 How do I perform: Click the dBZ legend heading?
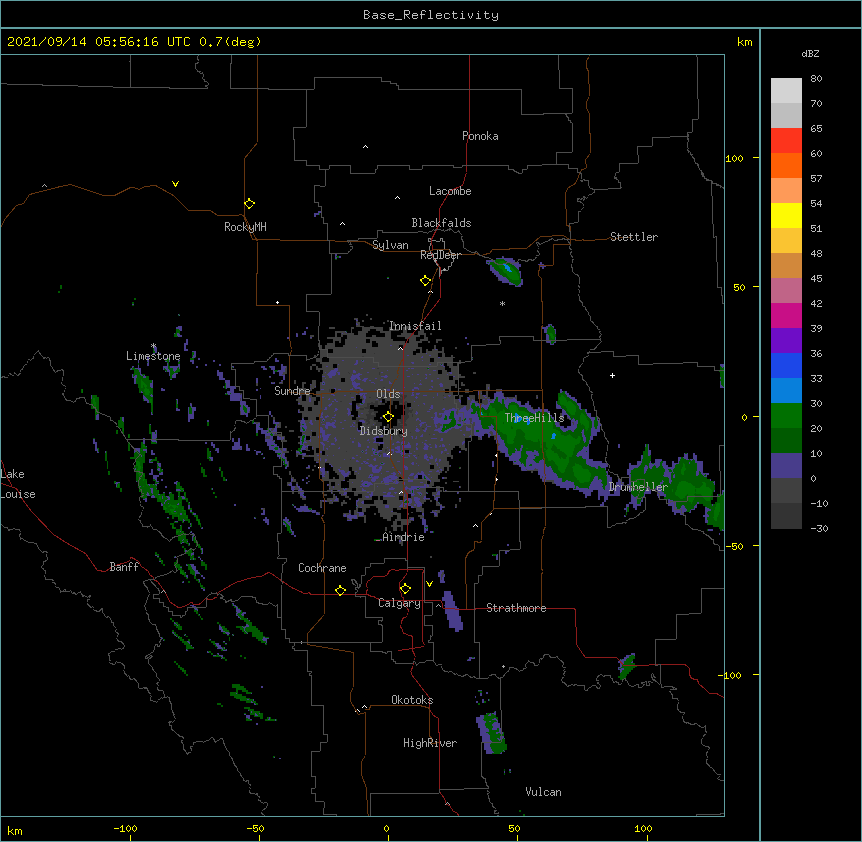(810, 53)
